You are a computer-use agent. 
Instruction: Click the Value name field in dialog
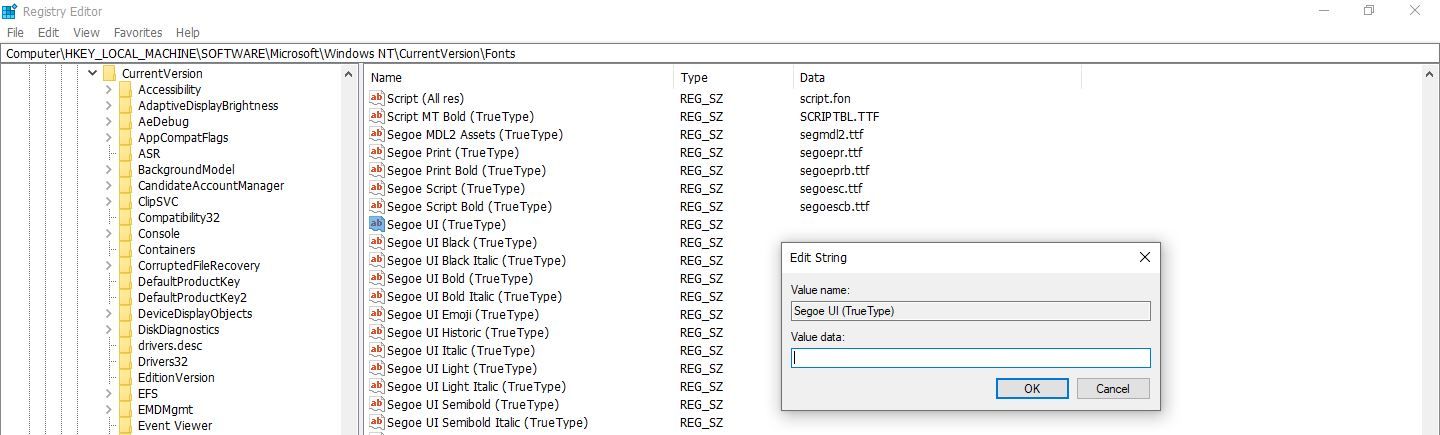click(971, 311)
